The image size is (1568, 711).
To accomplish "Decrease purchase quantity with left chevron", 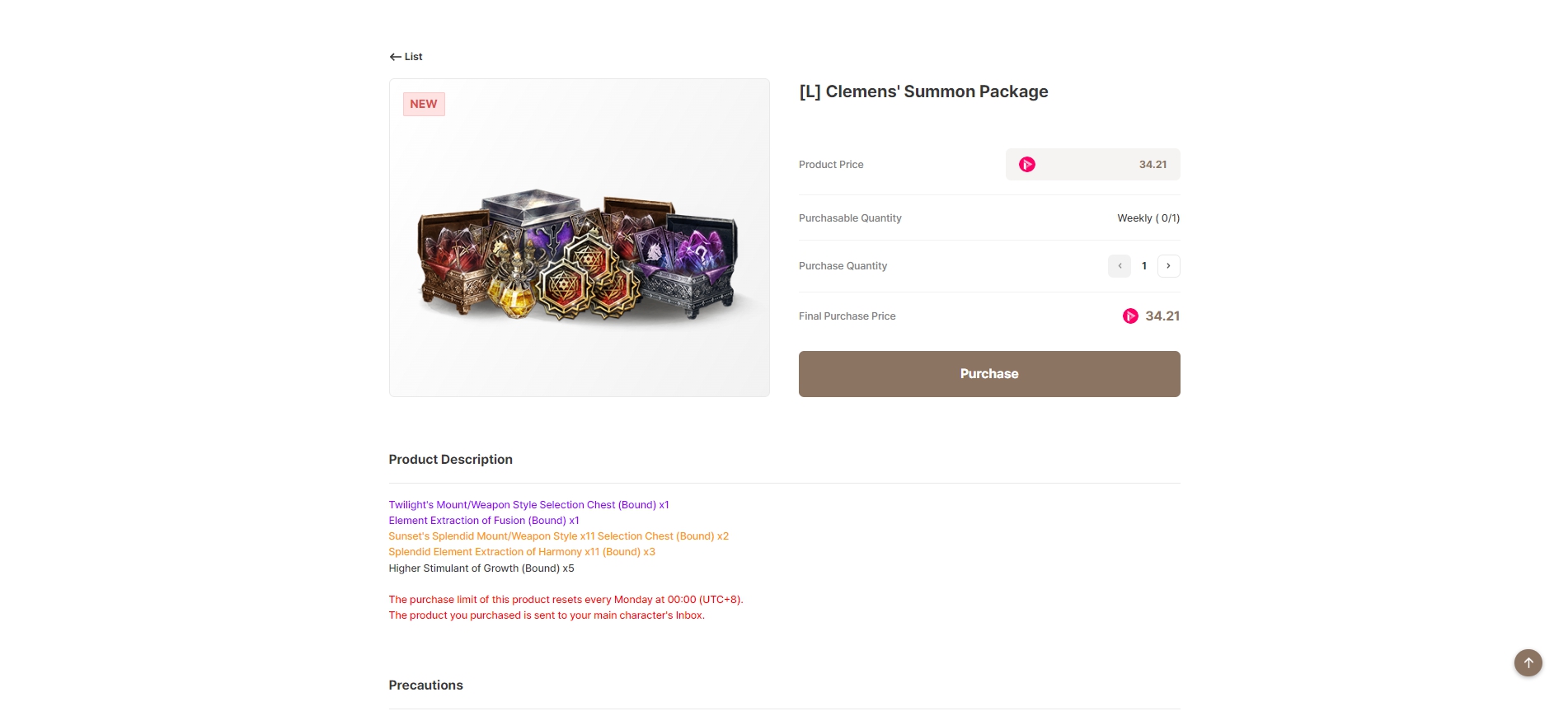I will click(x=1120, y=266).
